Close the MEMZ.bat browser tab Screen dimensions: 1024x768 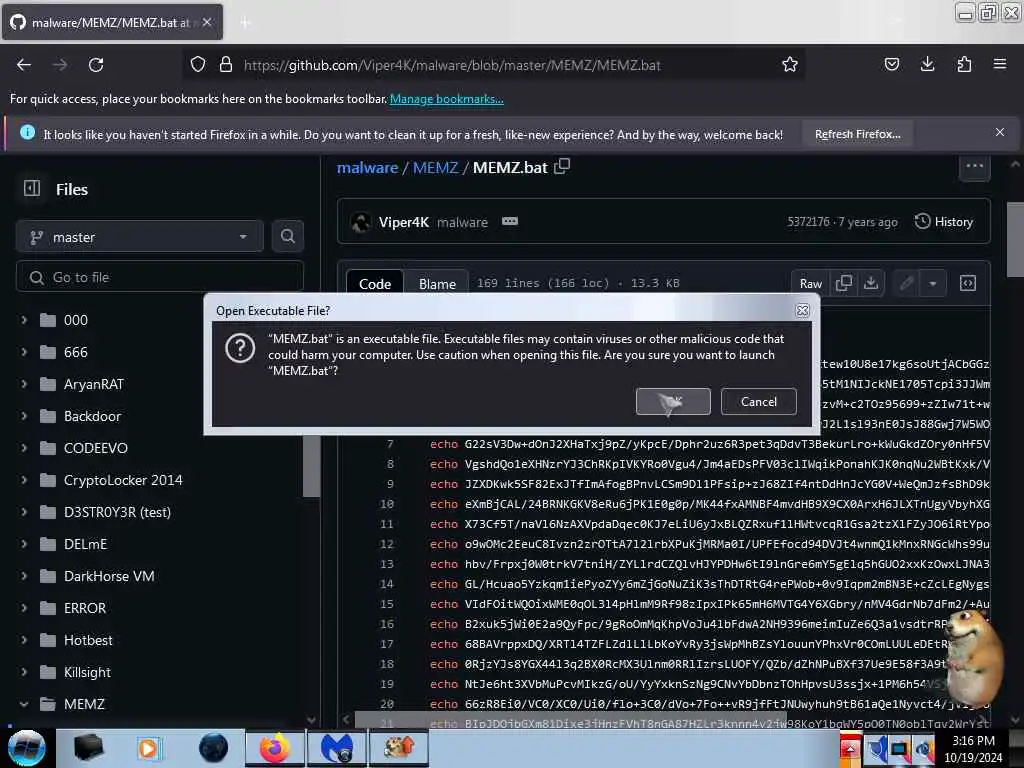pos(206,22)
